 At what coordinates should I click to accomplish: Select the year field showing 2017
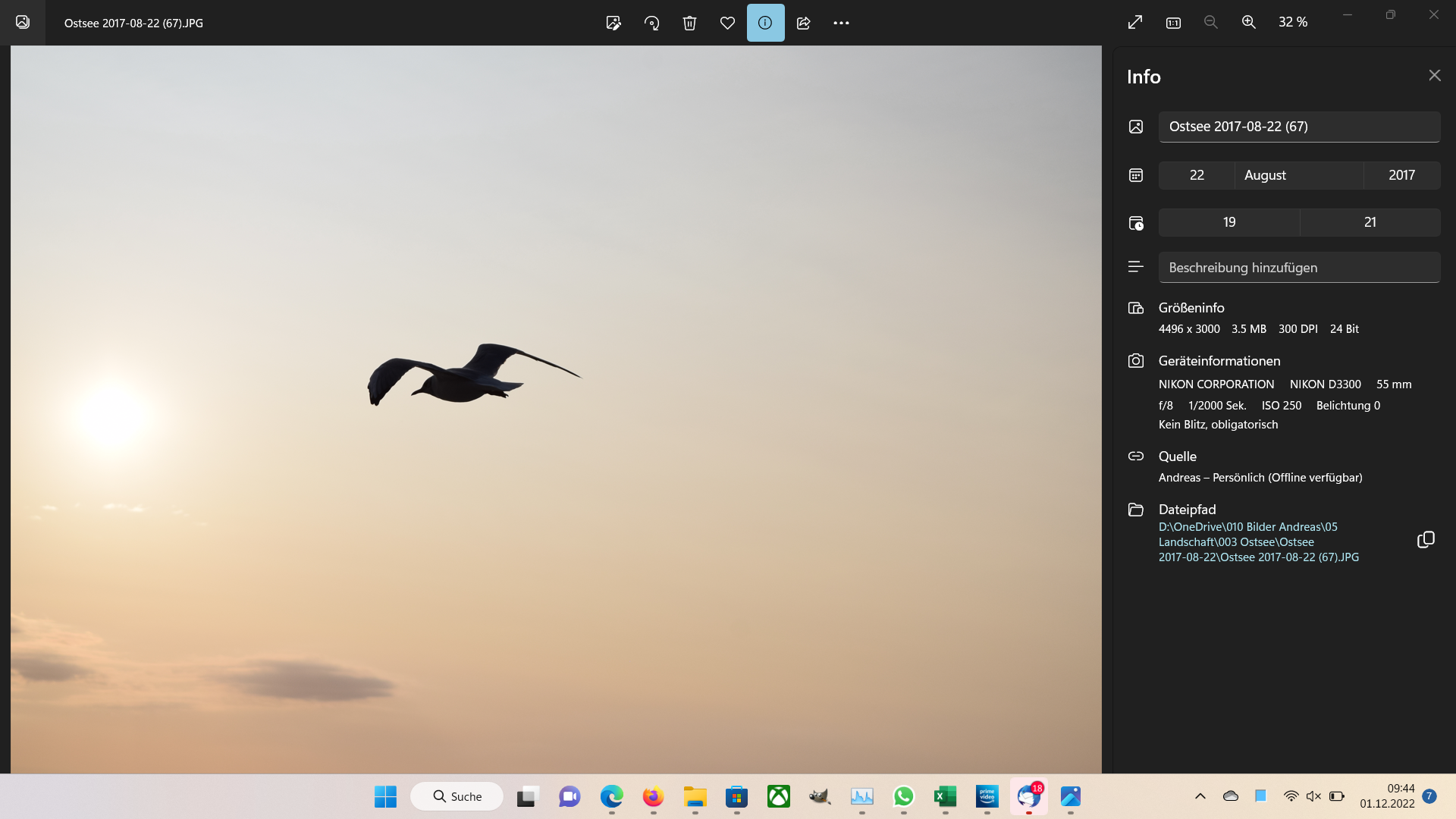tap(1401, 175)
